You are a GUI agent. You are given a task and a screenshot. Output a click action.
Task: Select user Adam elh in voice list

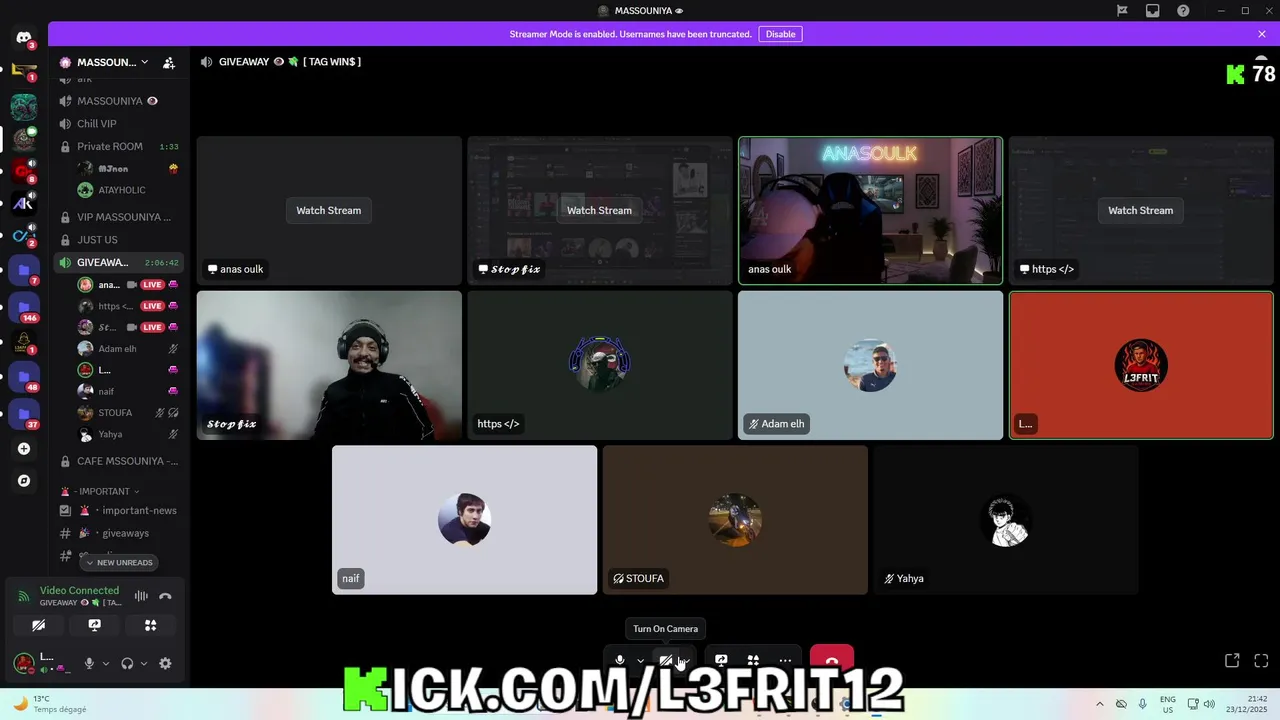128,349
